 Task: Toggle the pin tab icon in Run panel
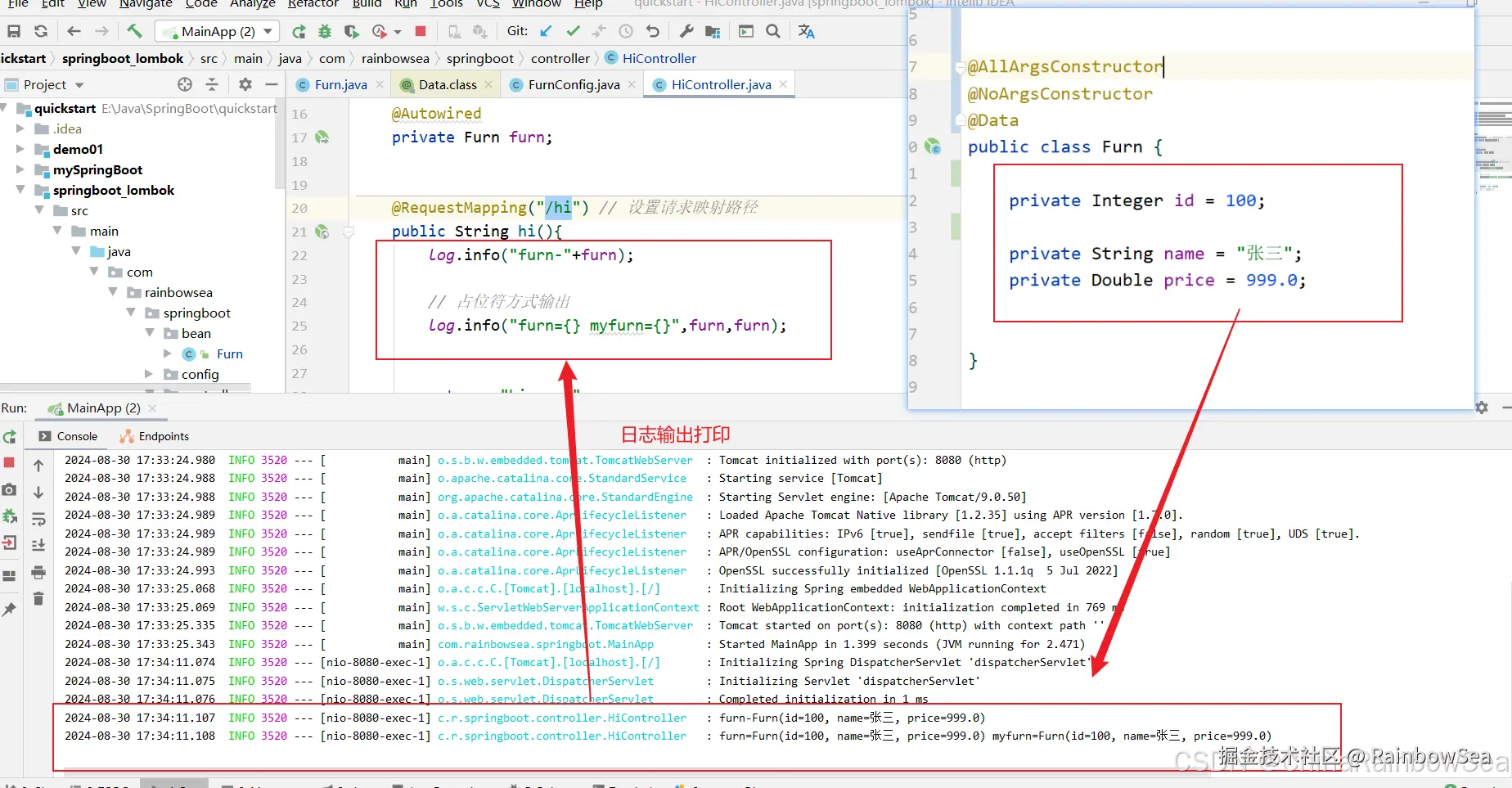click(x=10, y=610)
